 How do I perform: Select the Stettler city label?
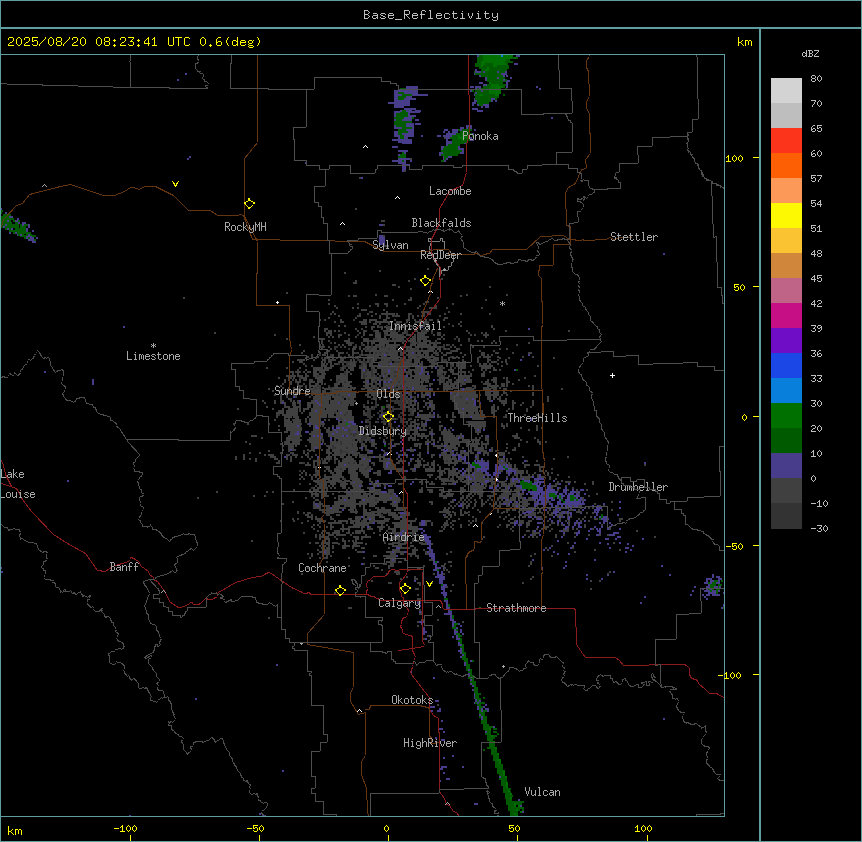tap(634, 237)
